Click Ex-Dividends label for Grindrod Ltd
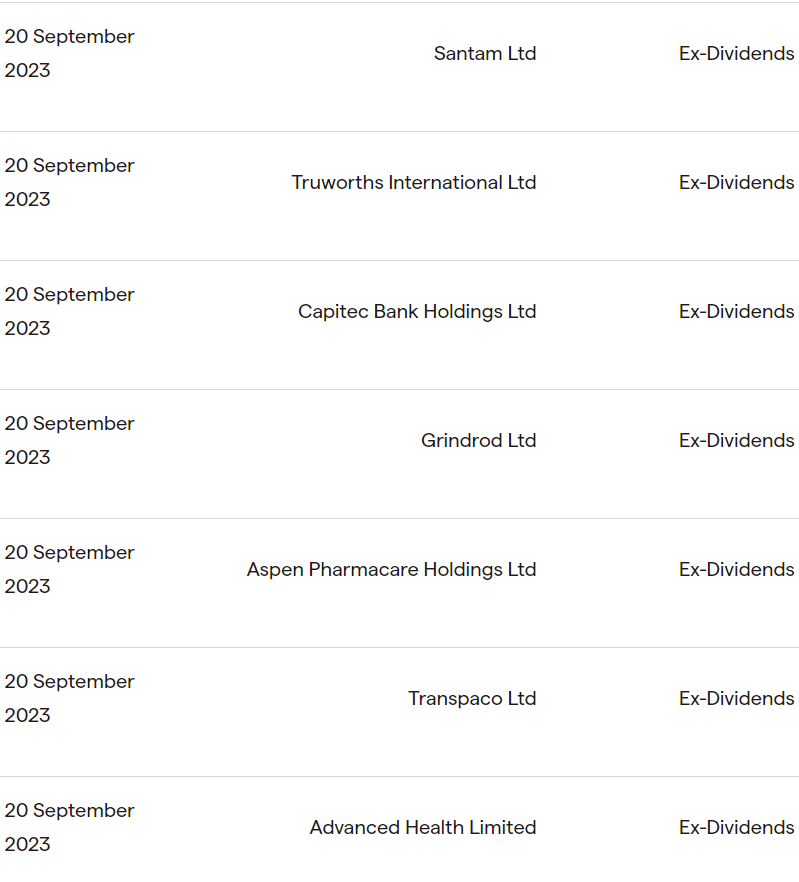Image resolution: width=799 pixels, height=882 pixels. tap(737, 440)
